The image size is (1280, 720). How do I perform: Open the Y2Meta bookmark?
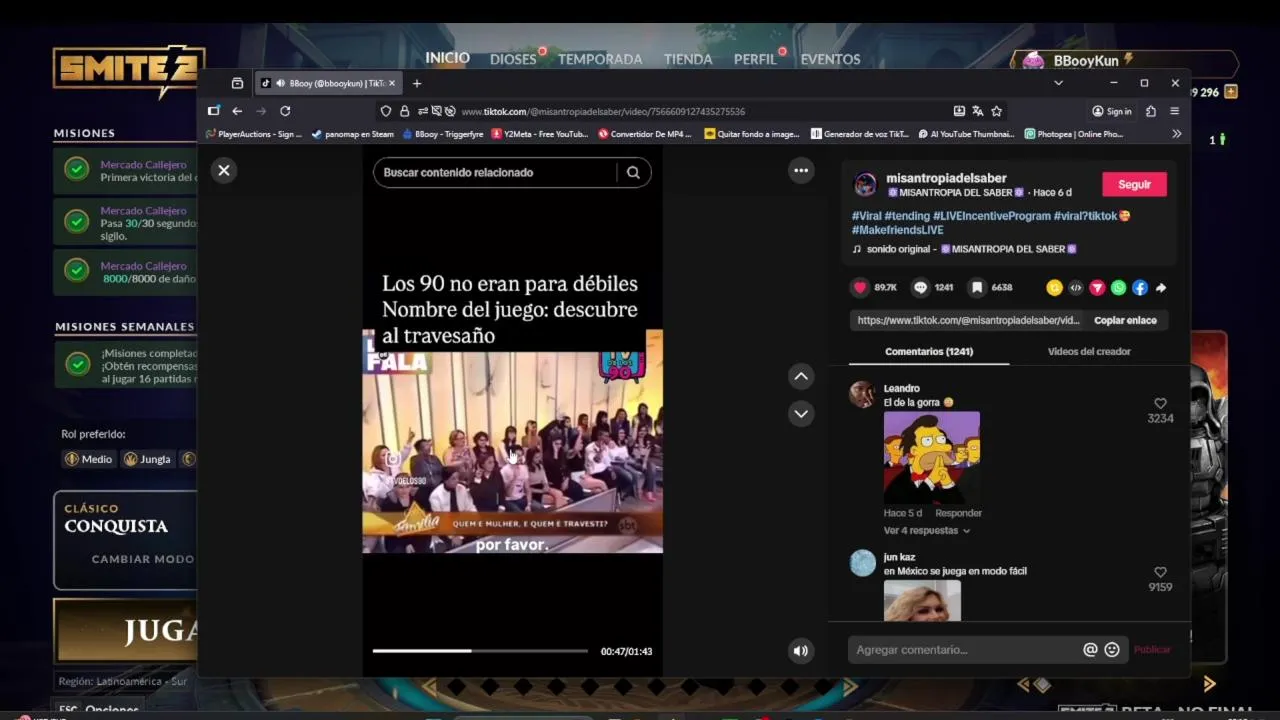pos(540,134)
